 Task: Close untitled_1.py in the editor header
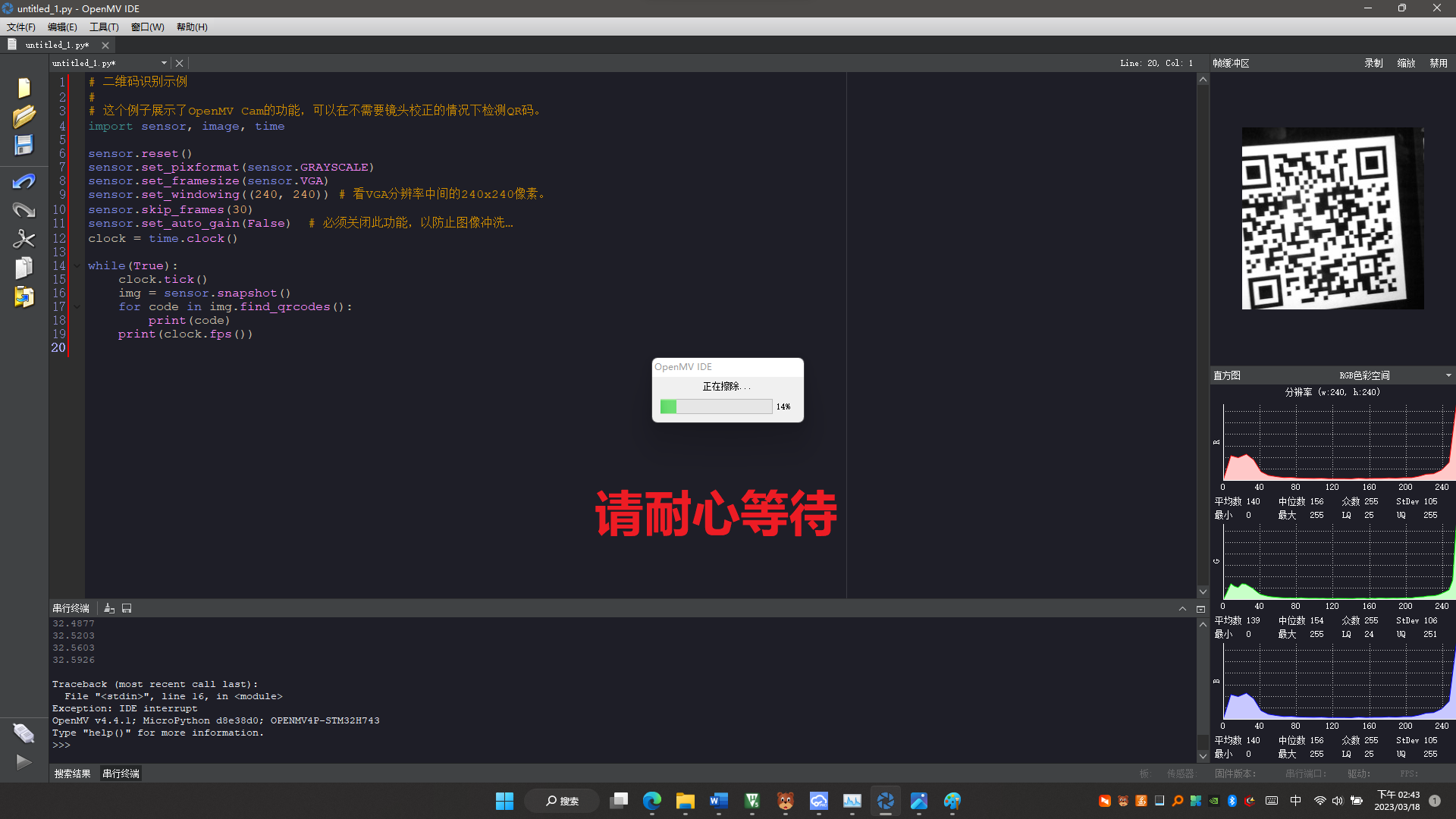point(179,63)
